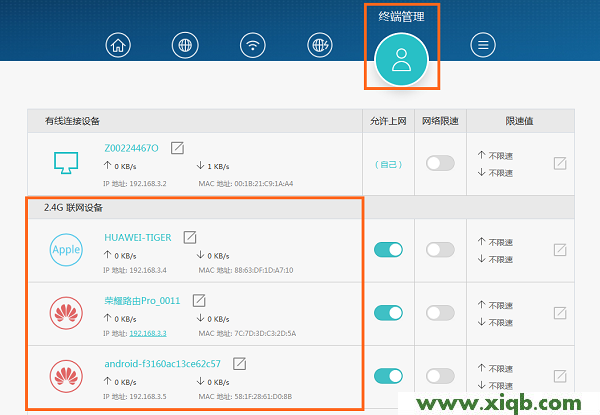600x415 pixels.
Task: Click the globe with lightning bolt icon
Action: click(321, 45)
